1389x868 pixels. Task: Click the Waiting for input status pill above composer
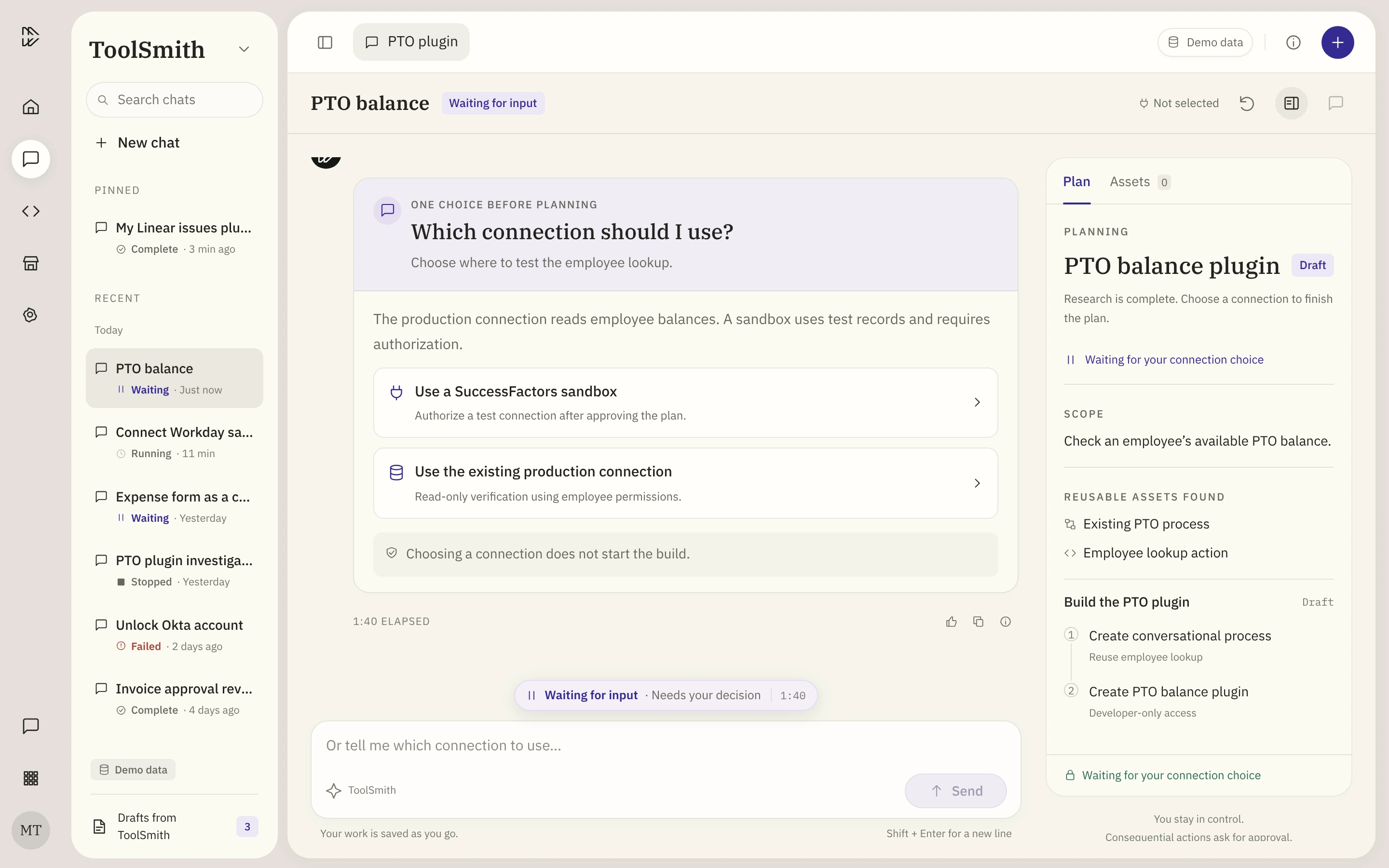tap(666, 695)
